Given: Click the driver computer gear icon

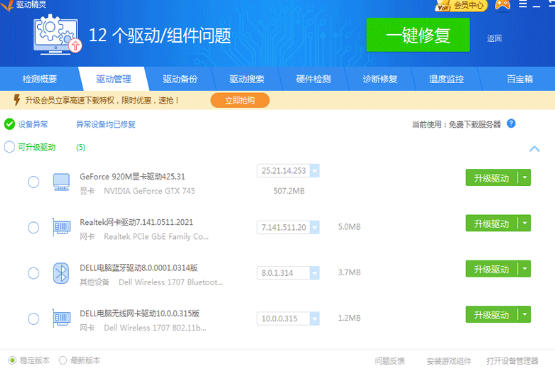Looking at the screenshot, I should click(x=58, y=35).
